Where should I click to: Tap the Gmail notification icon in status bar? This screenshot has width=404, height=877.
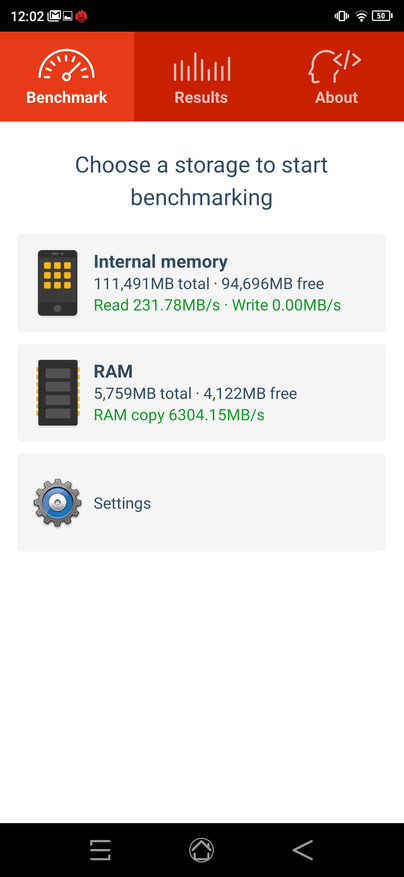point(54,16)
